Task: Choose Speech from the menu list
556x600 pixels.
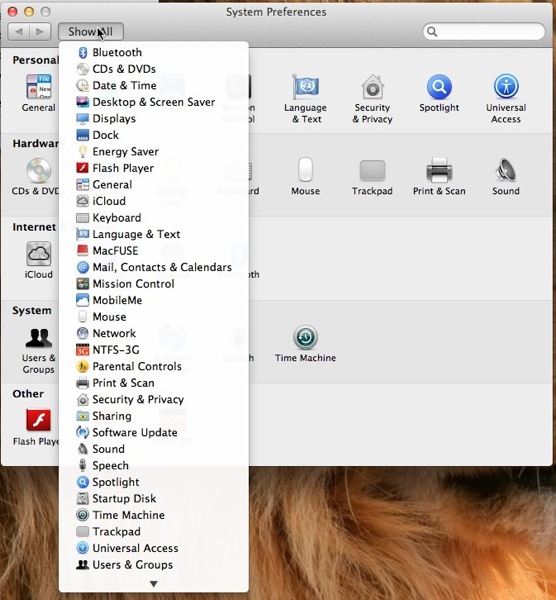Action: click(154, 465)
